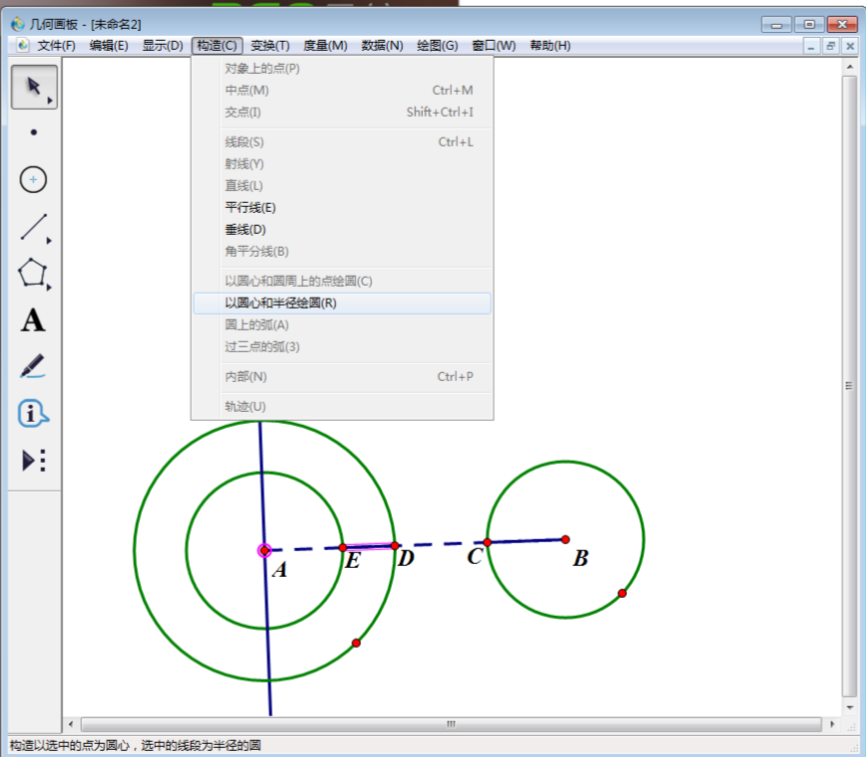The width and height of the screenshot is (866, 757).
Task: Click the 线段(S) menu entry
Action: (x=342, y=142)
